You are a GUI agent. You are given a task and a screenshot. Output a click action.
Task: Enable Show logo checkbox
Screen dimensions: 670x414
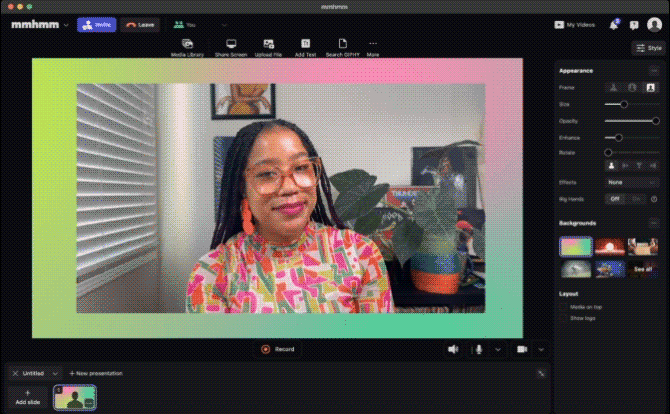[x=563, y=318]
